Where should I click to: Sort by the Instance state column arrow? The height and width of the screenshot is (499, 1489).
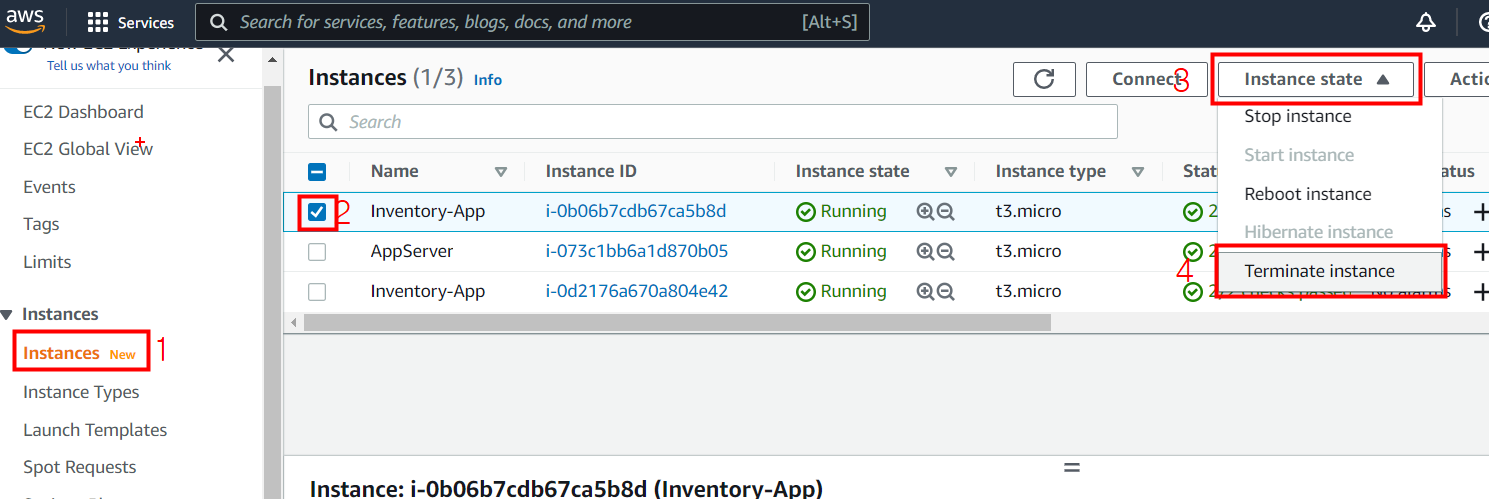(951, 172)
